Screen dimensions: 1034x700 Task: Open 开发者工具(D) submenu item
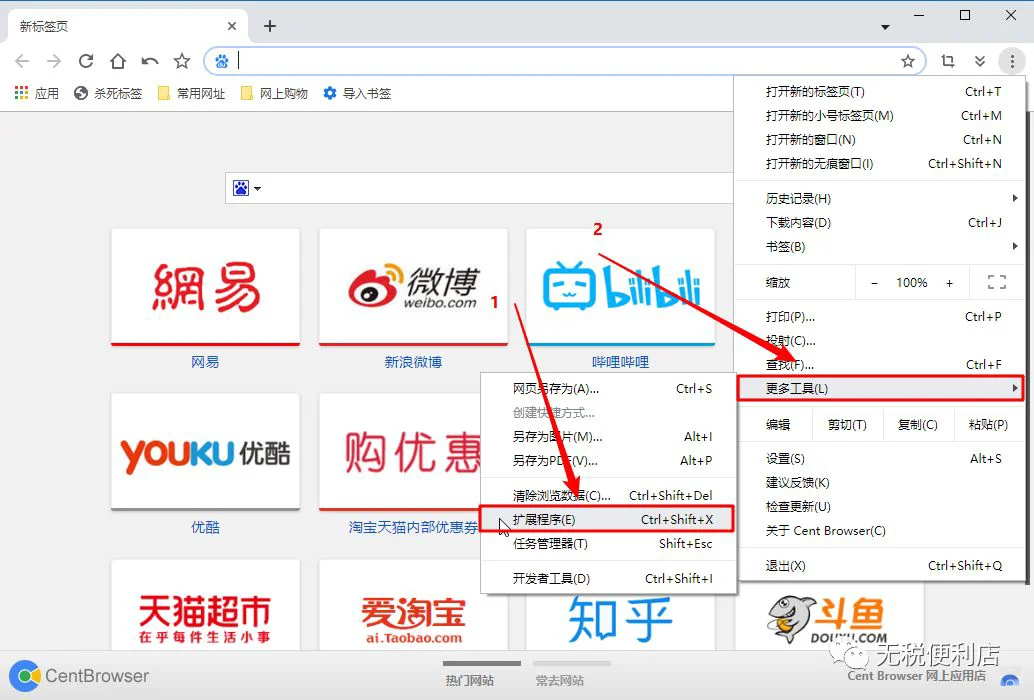click(609, 579)
